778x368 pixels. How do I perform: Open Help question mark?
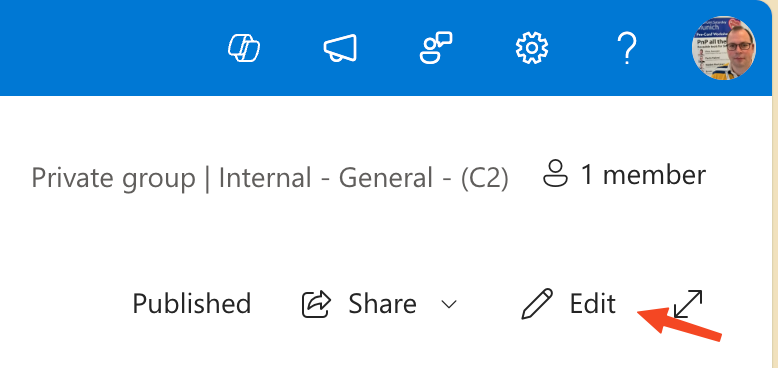[627, 48]
